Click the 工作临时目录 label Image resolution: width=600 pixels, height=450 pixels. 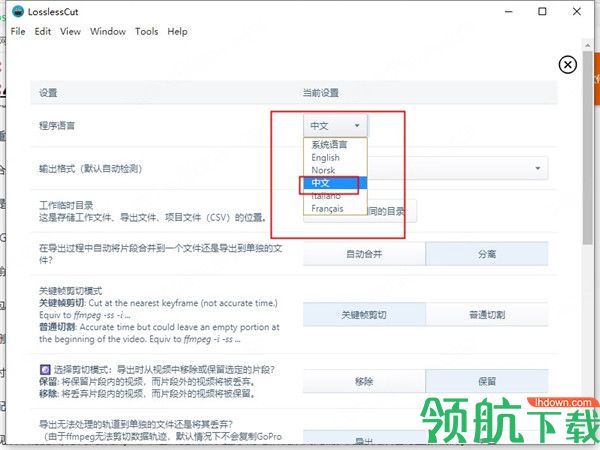pos(66,205)
